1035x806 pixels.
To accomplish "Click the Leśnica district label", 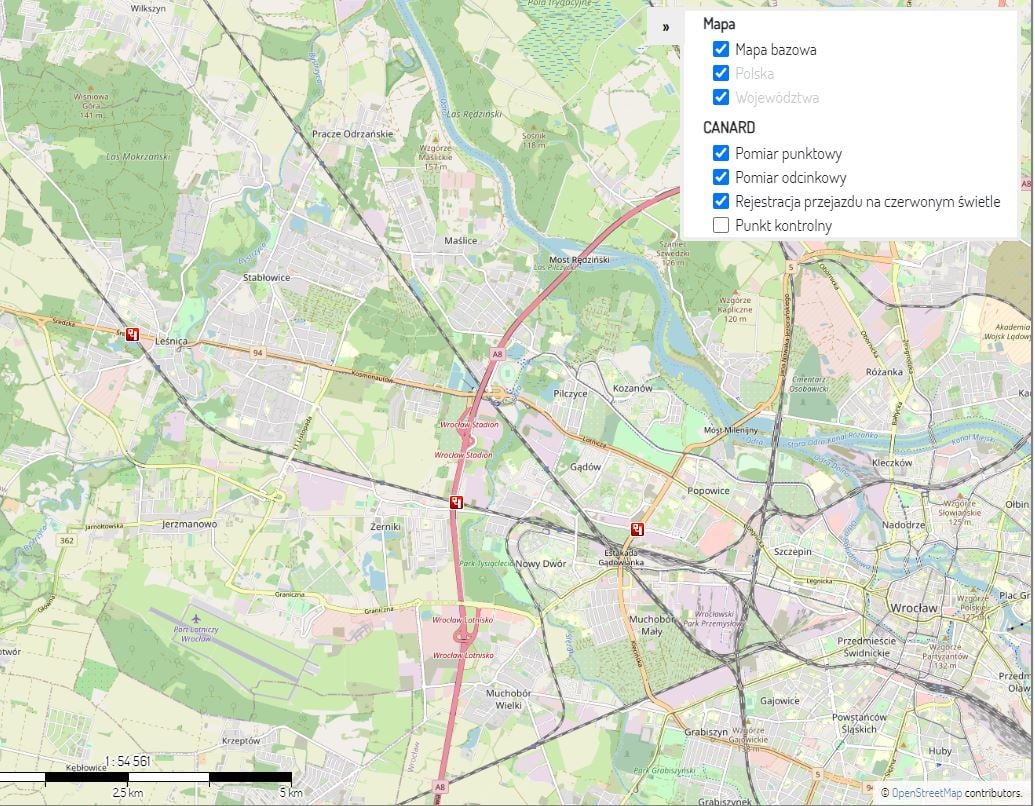I will coord(171,341).
